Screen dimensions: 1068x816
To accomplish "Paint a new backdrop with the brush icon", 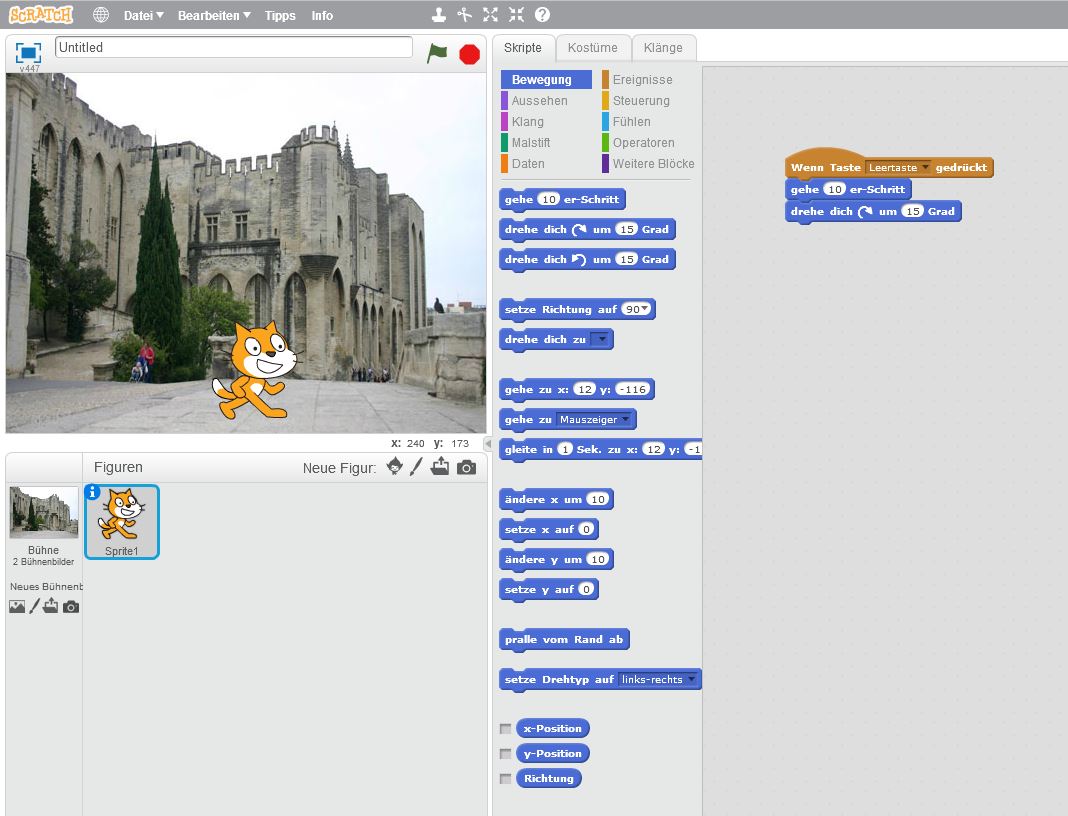I will coord(33,605).
